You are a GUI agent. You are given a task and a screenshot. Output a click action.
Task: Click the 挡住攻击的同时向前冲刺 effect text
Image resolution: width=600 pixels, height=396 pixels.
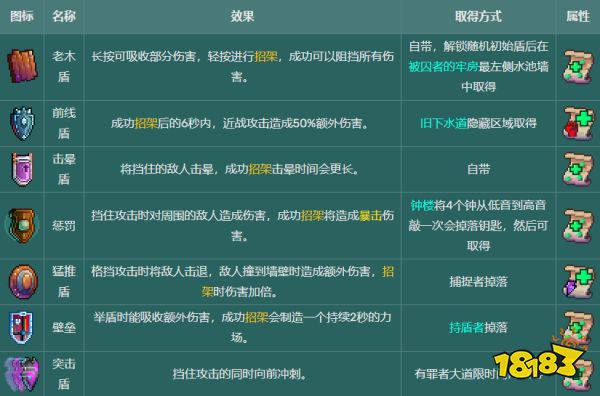[x=240, y=374]
